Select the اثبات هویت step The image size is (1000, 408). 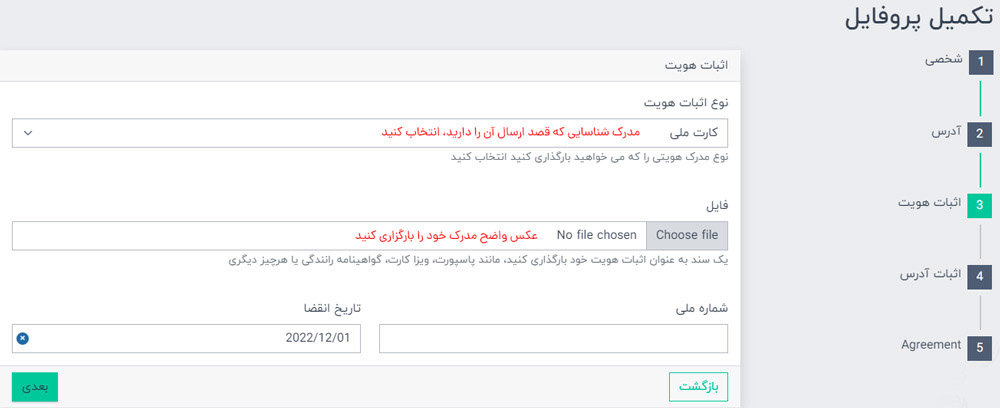[929, 203]
